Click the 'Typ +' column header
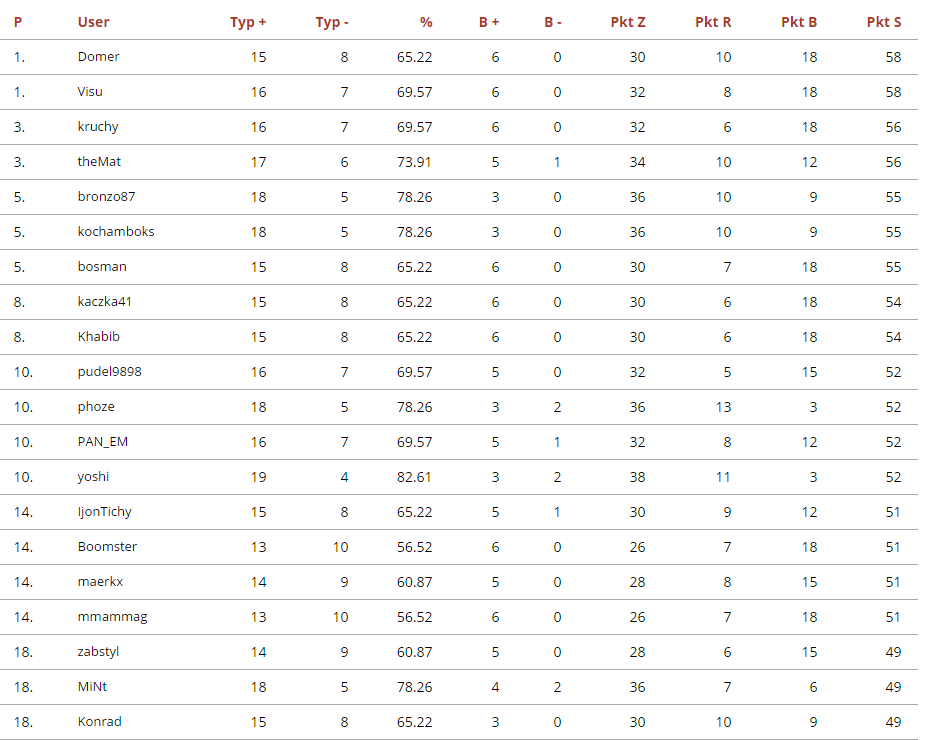925x740 pixels. 248,22
